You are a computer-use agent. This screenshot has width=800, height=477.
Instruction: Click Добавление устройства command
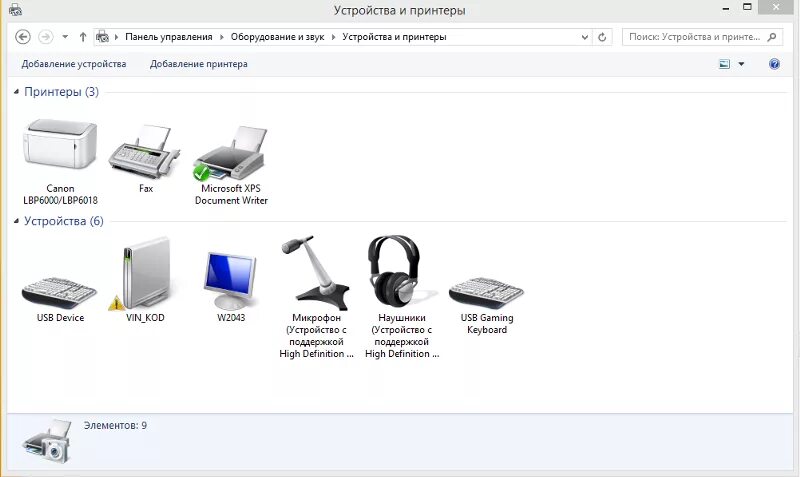[x=73, y=64]
